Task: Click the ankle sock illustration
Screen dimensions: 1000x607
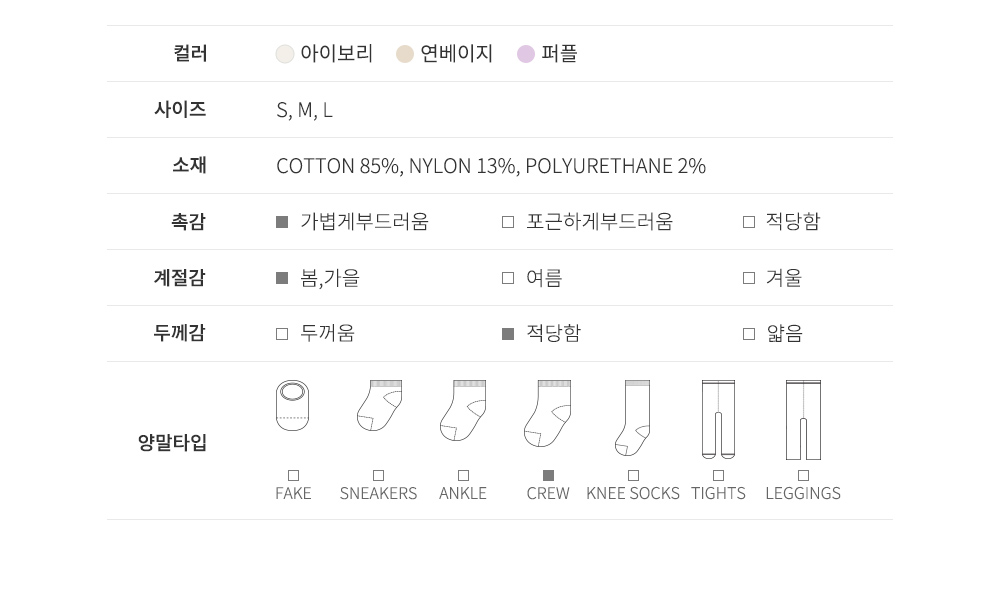Action: coord(463,410)
